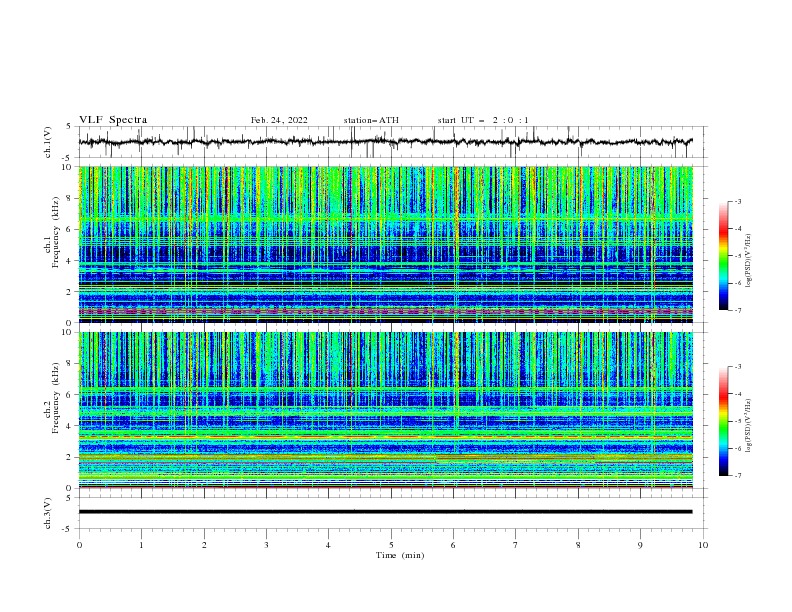The image size is (792, 612).
Task: Click the start UT time label
Action: point(483,120)
